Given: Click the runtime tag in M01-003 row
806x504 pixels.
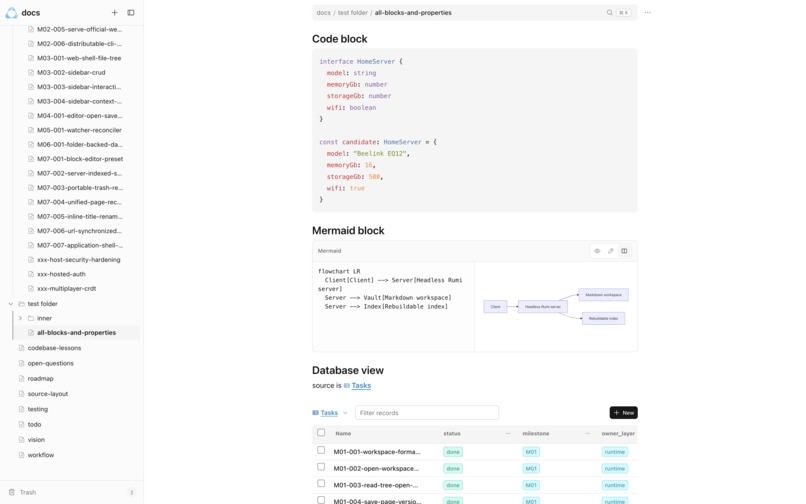Looking at the screenshot, I should pos(615,485).
